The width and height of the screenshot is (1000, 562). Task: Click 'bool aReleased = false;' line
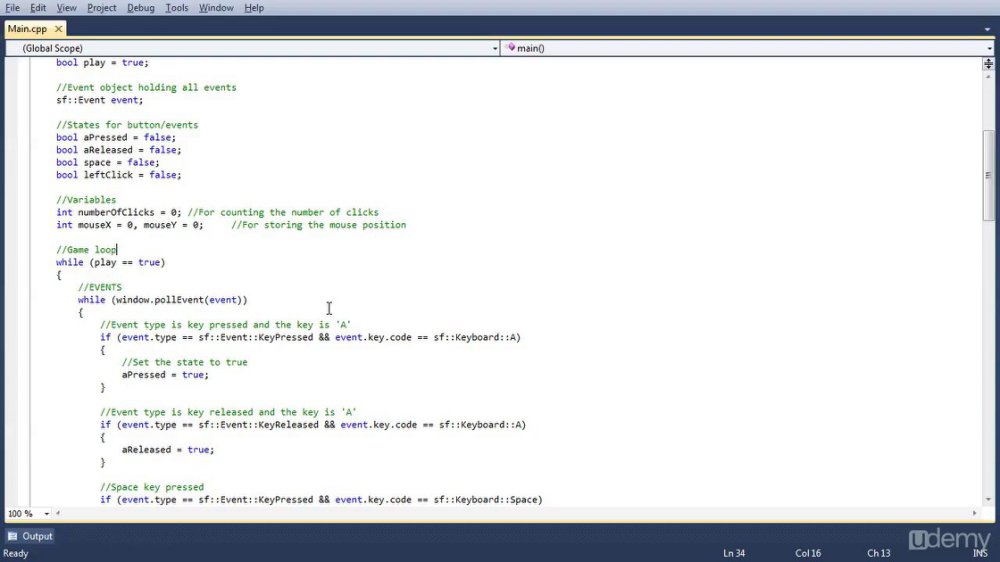[119, 150]
